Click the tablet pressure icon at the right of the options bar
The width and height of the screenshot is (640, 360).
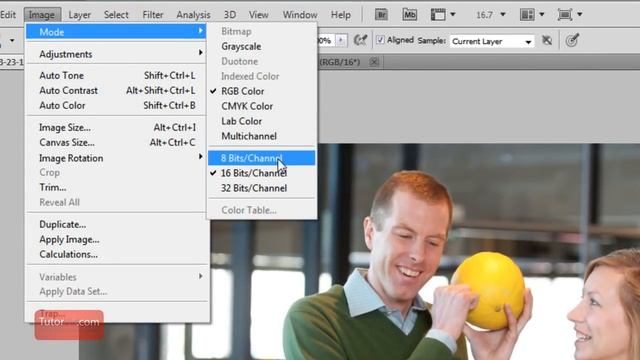(x=572, y=40)
